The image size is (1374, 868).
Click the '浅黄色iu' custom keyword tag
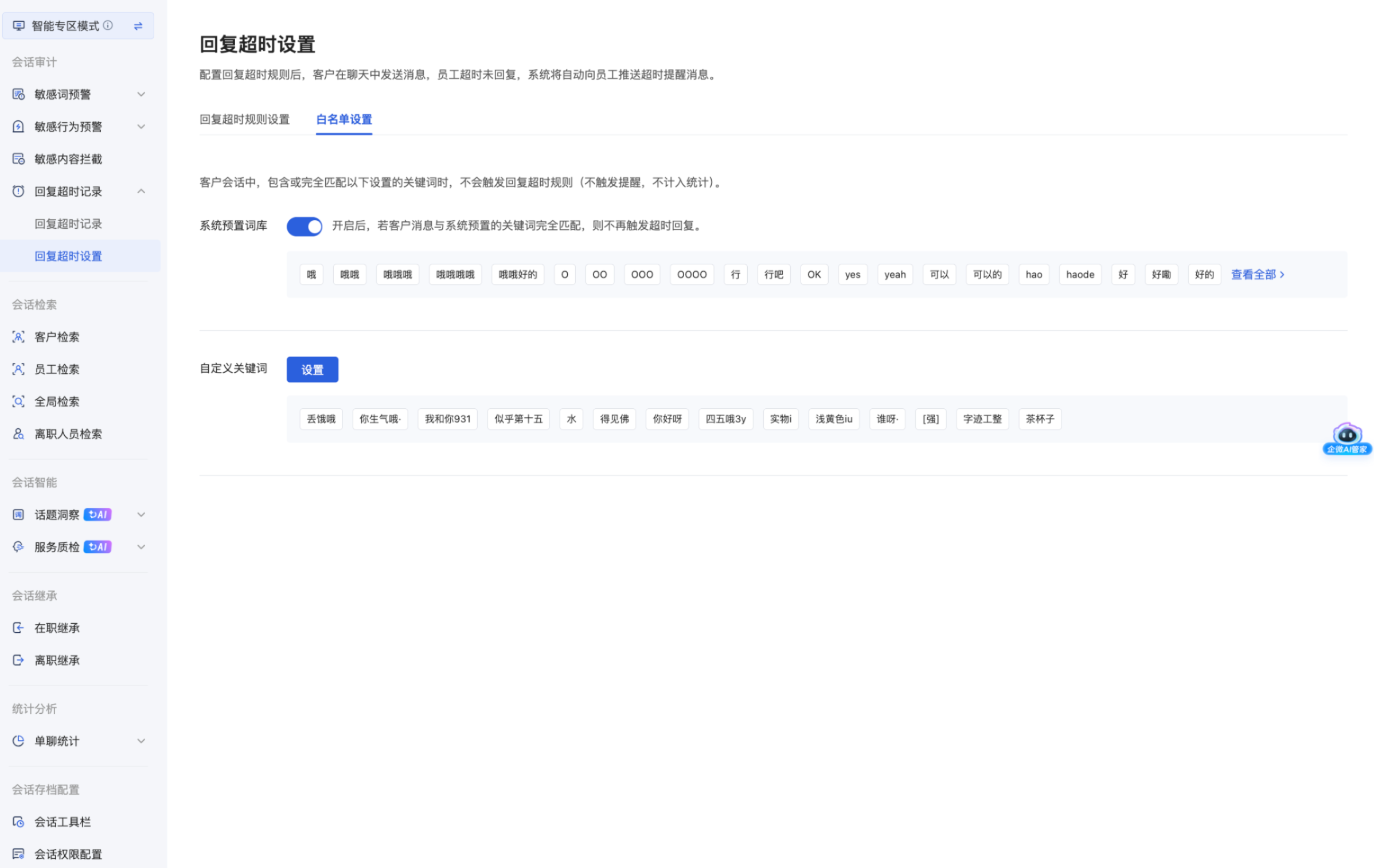click(834, 419)
